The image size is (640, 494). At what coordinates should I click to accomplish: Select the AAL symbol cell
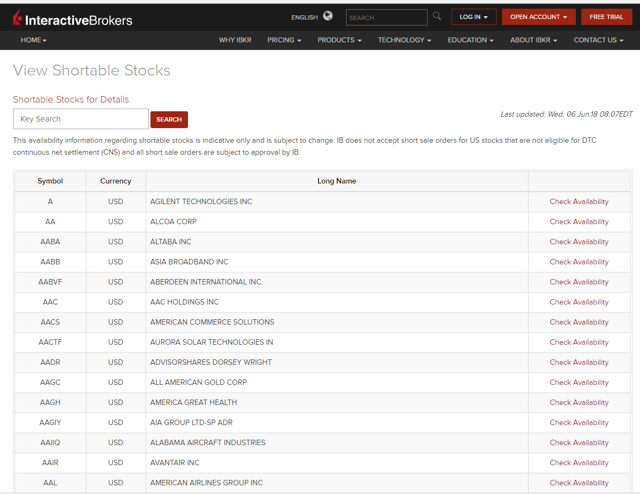click(50, 483)
